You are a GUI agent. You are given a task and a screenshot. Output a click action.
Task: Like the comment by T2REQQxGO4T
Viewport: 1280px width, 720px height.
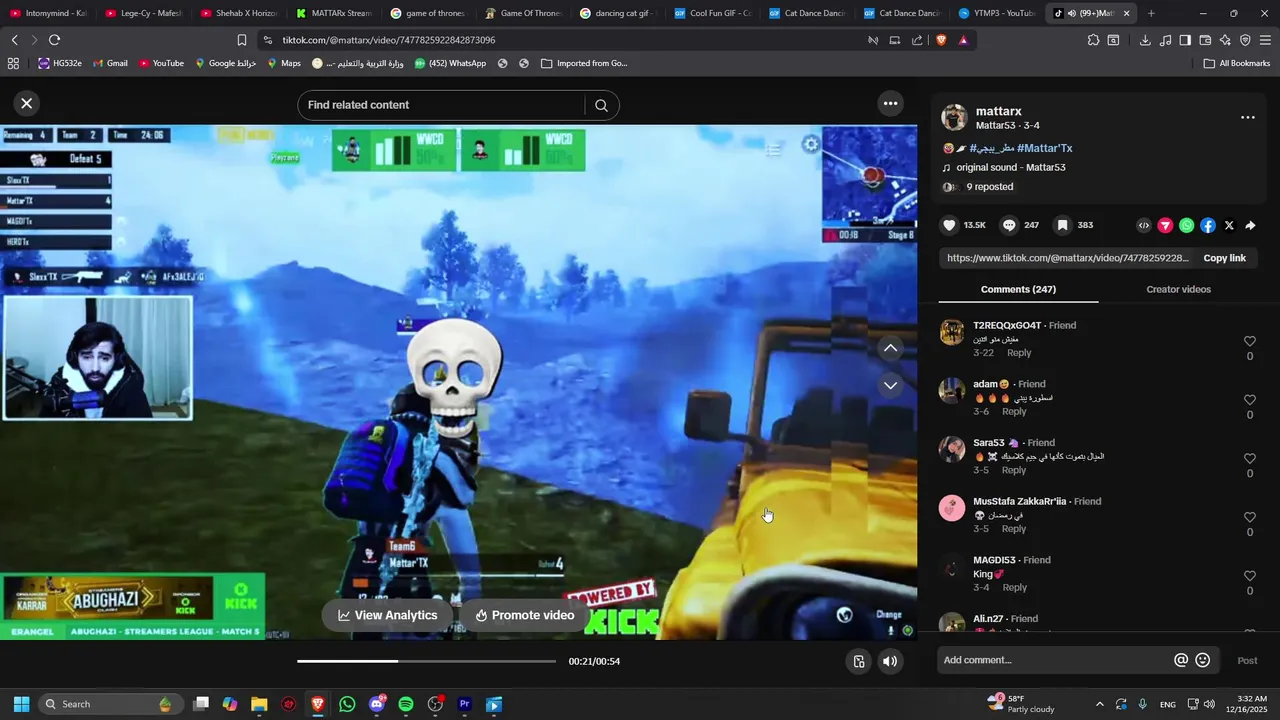1249,341
